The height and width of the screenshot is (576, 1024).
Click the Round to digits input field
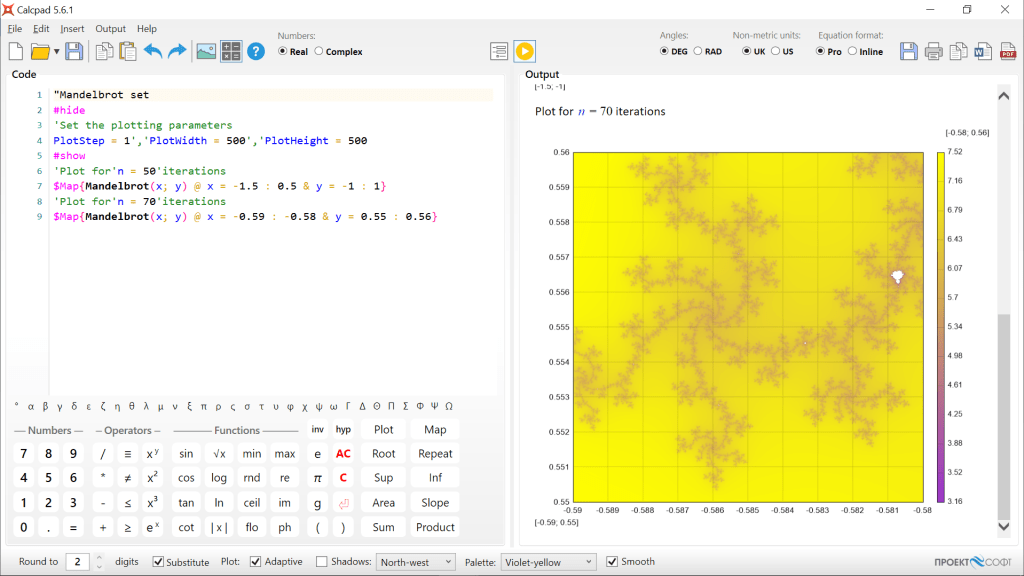coord(77,562)
